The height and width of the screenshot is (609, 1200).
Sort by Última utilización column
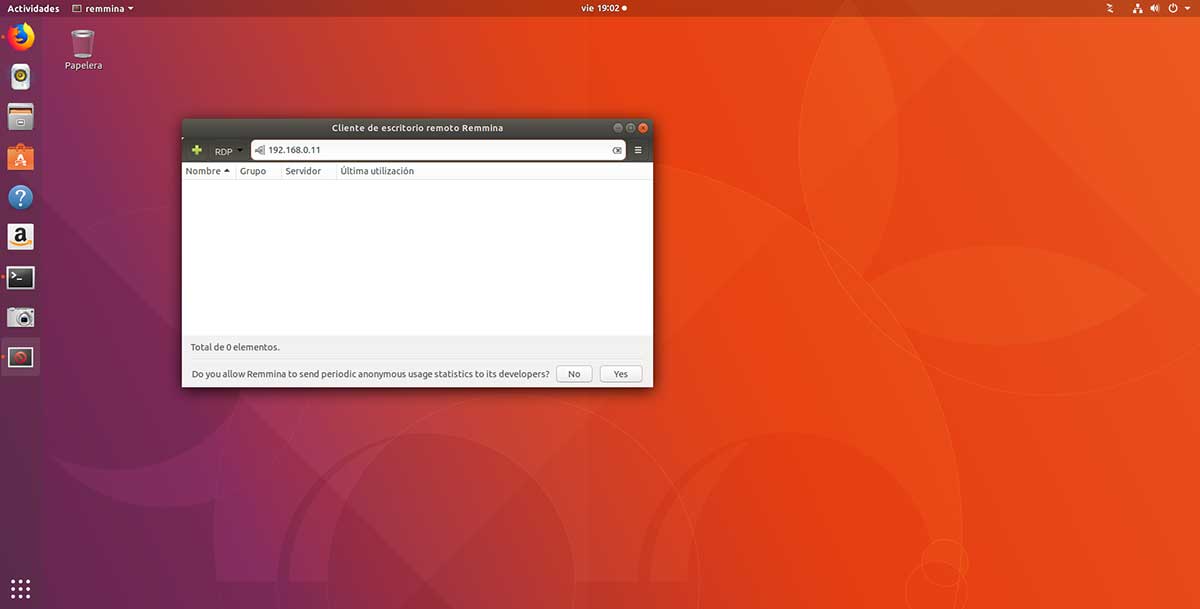377,171
